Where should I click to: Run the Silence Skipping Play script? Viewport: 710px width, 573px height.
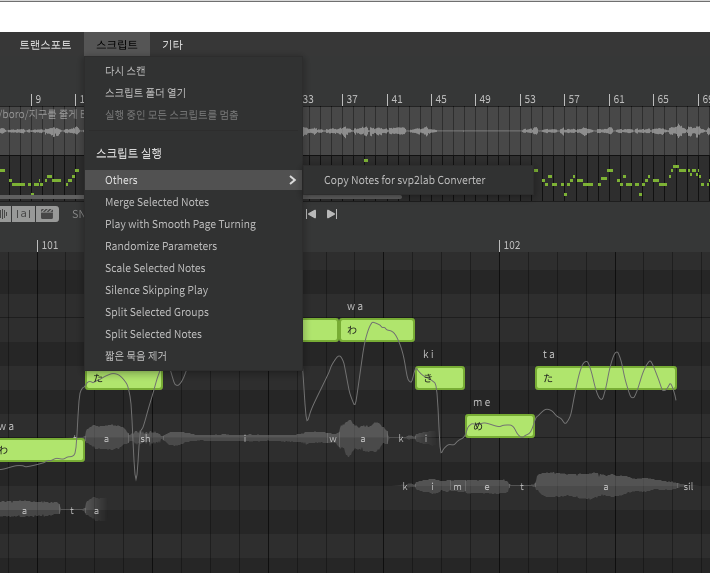coord(156,290)
